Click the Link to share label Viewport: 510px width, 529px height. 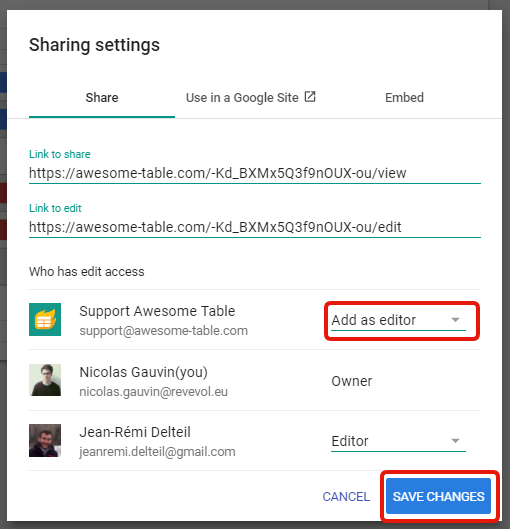[x=60, y=154]
